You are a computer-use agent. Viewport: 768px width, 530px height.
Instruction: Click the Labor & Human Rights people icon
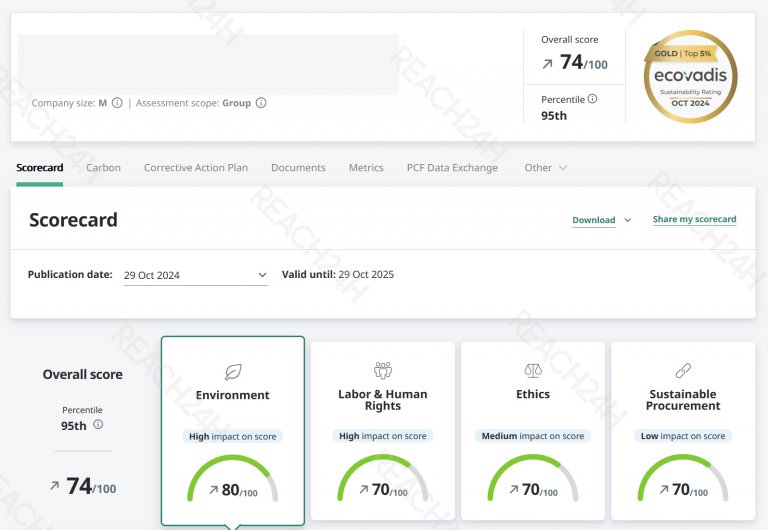[x=383, y=370]
